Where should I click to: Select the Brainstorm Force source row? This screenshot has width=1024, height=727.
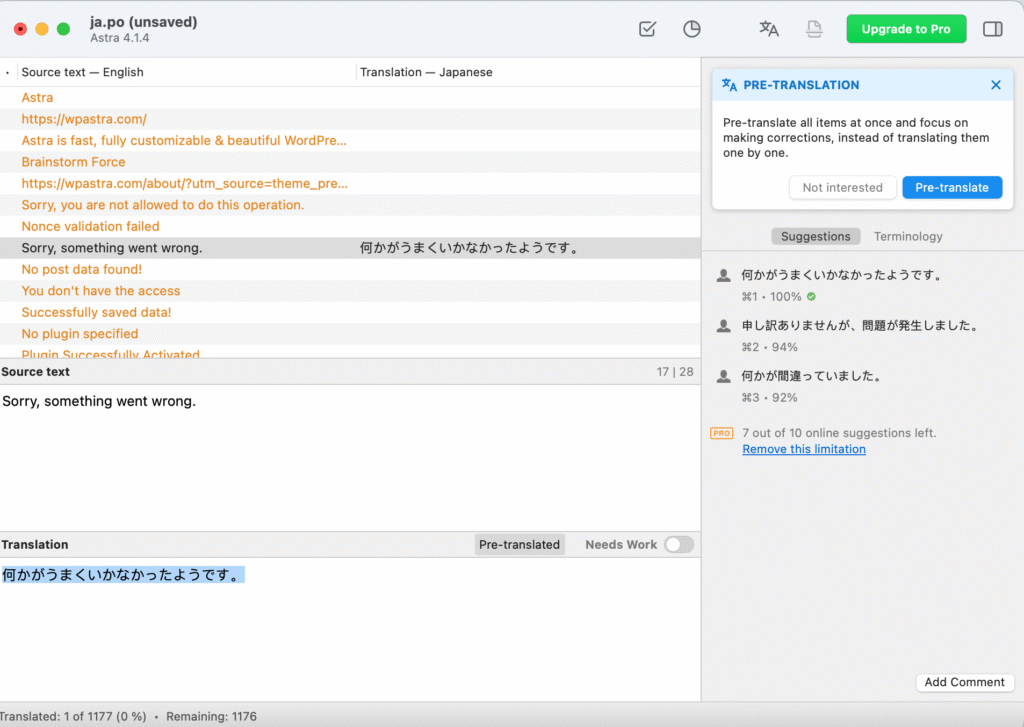73,161
